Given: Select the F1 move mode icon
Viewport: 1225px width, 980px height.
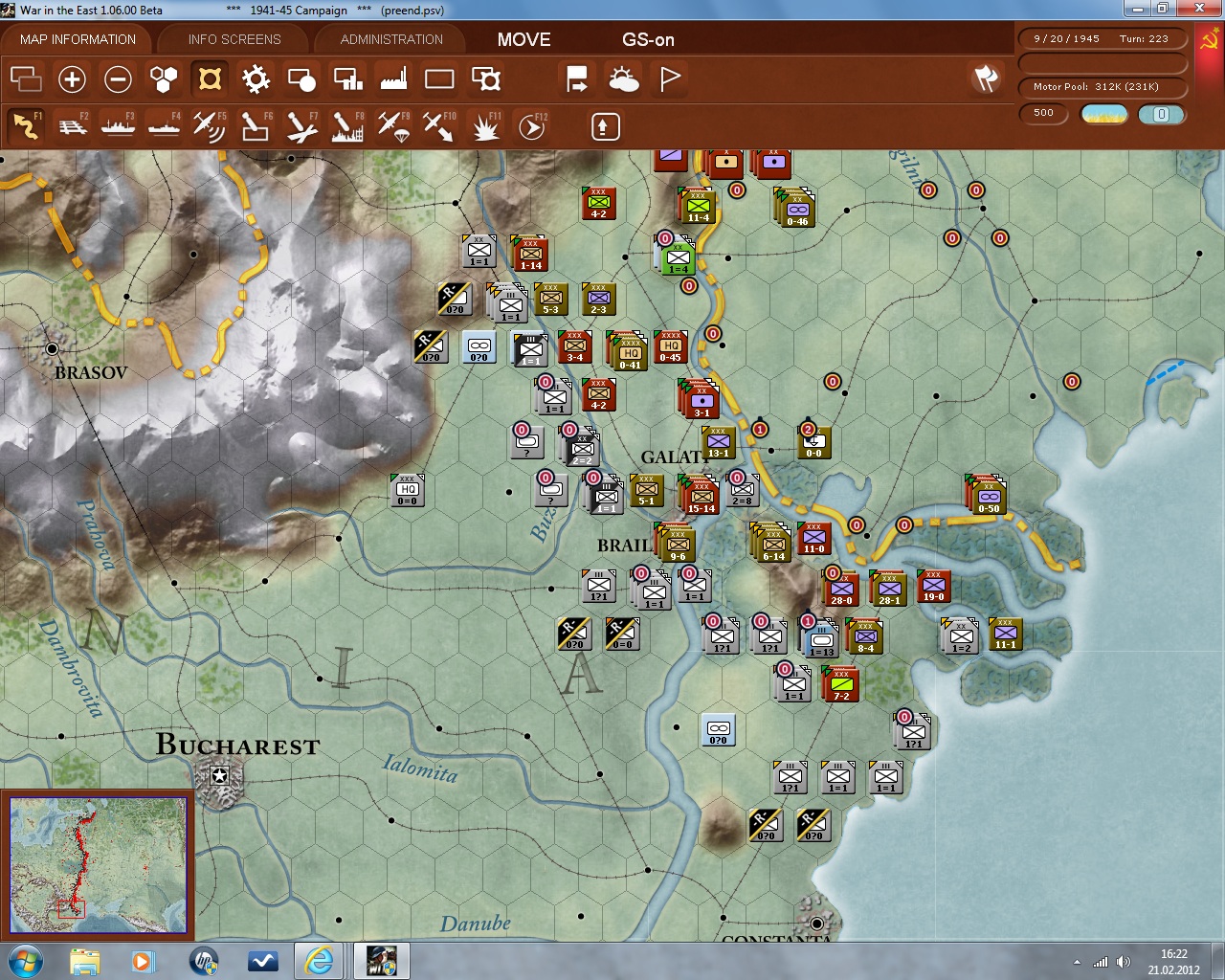Looking at the screenshot, I should [x=26, y=125].
